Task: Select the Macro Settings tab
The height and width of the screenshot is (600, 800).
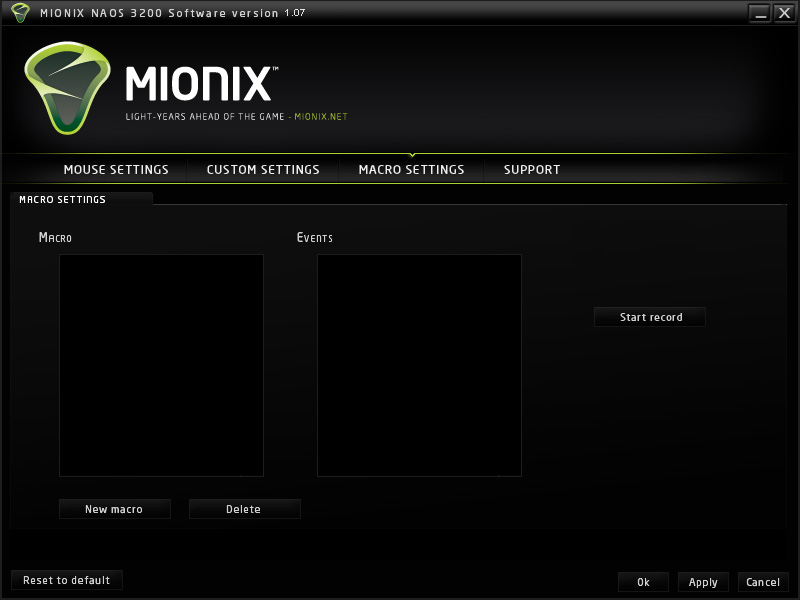Action: (x=411, y=169)
